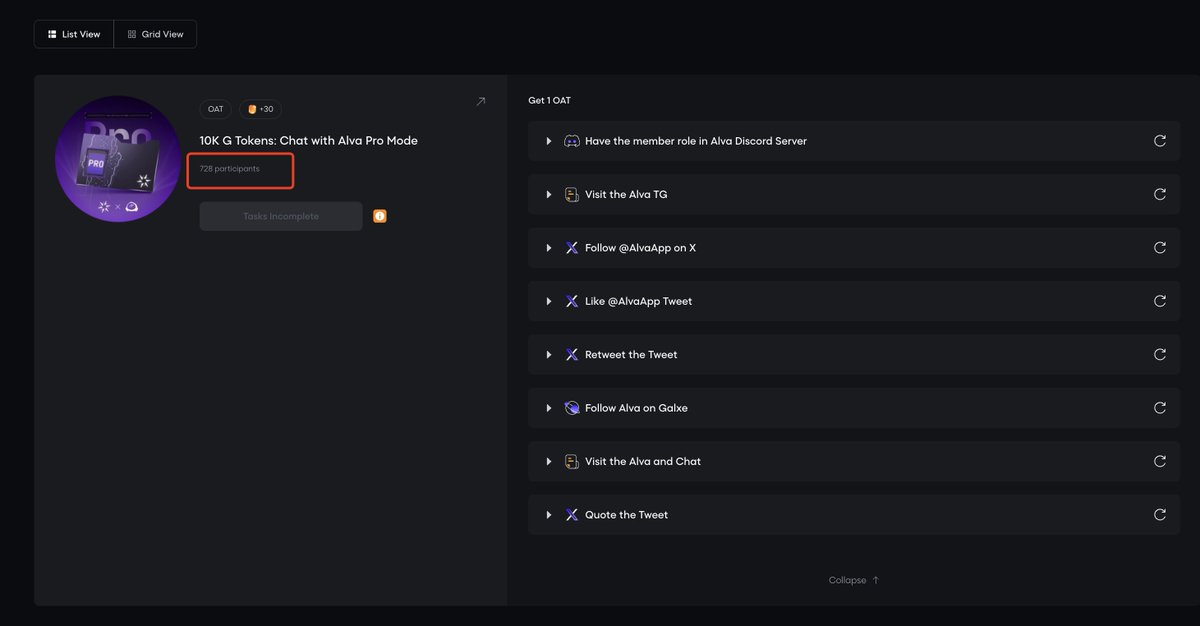Image resolution: width=1200 pixels, height=626 pixels.
Task: Click the +30 points badge
Action: (260, 109)
